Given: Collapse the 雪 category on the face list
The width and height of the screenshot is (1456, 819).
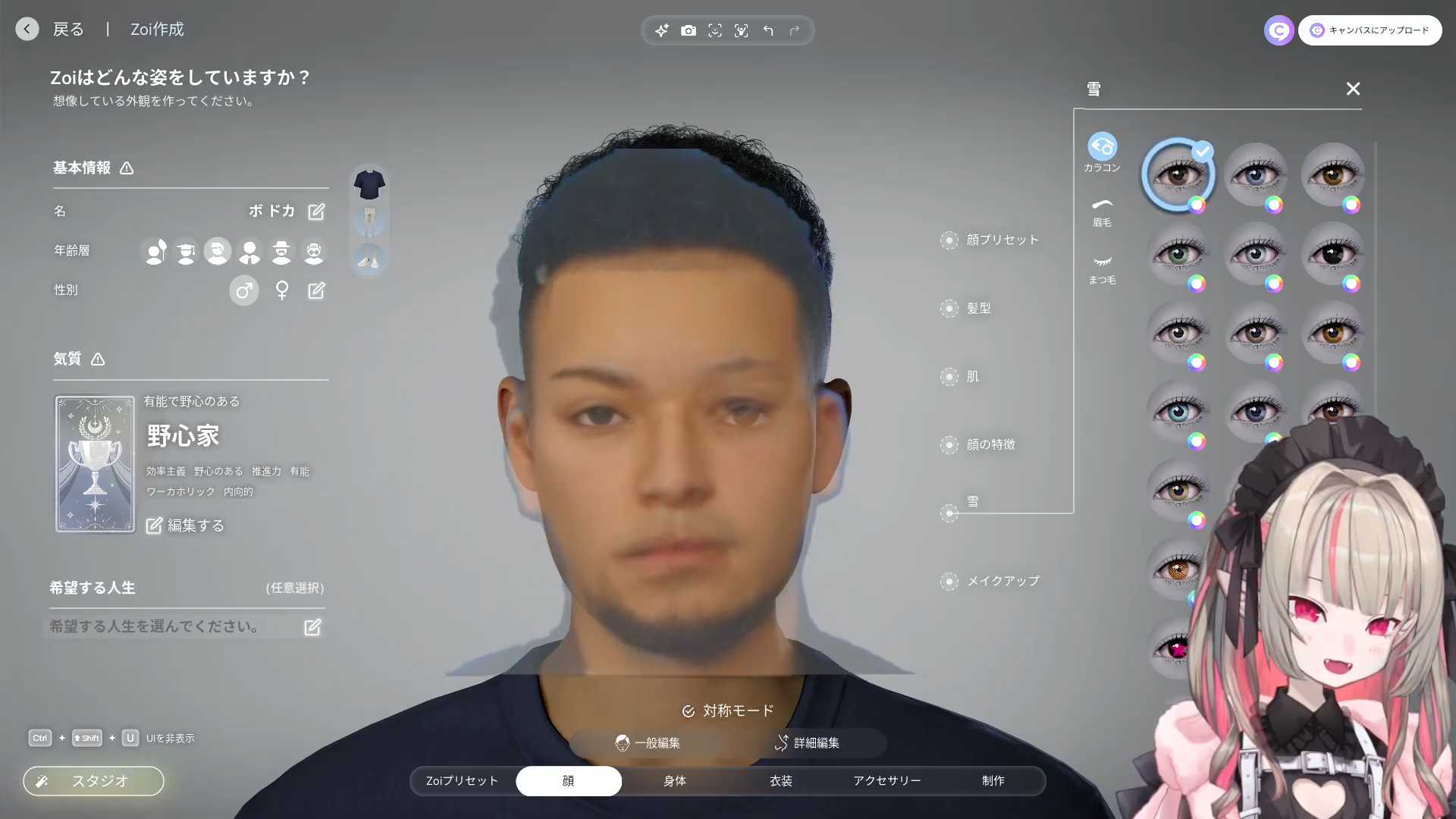Looking at the screenshot, I should click(973, 502).
